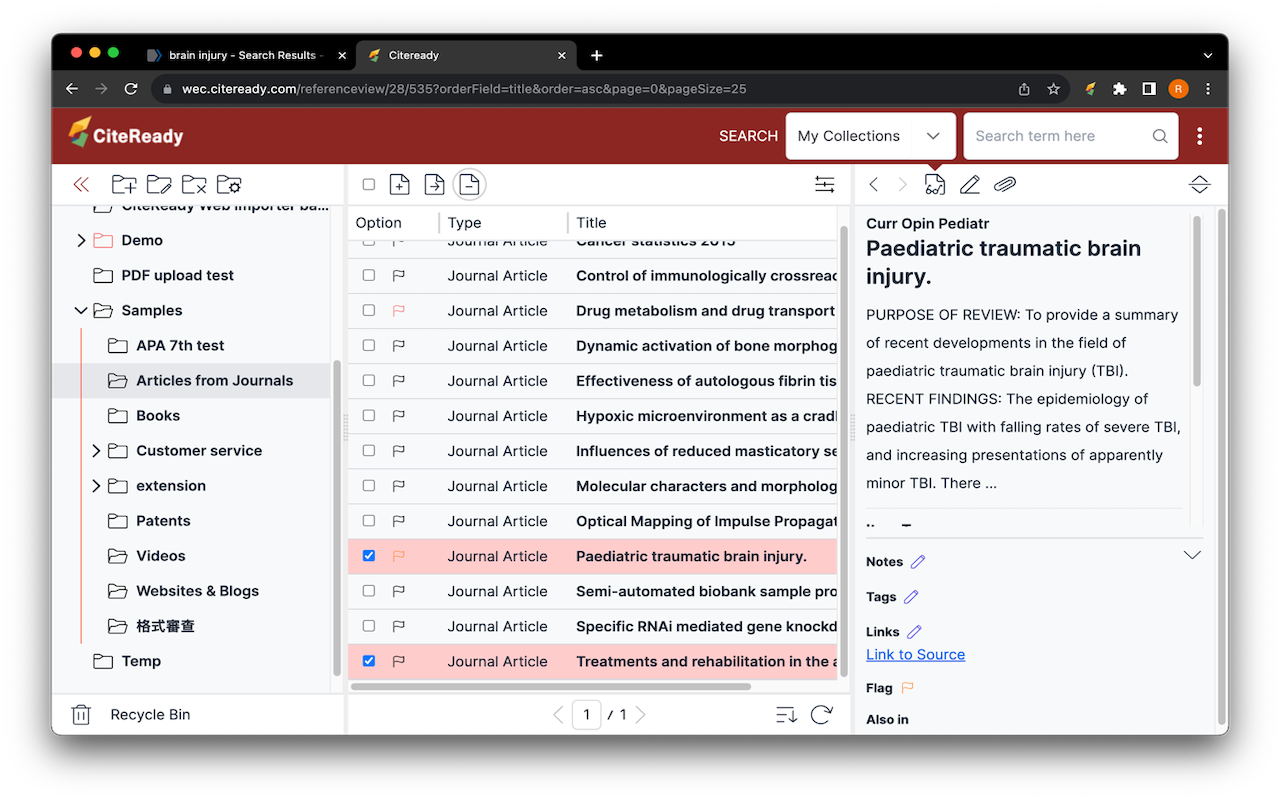Open the Books folder
Viewport: 1280px width, 800px height.
click(158, 416)
